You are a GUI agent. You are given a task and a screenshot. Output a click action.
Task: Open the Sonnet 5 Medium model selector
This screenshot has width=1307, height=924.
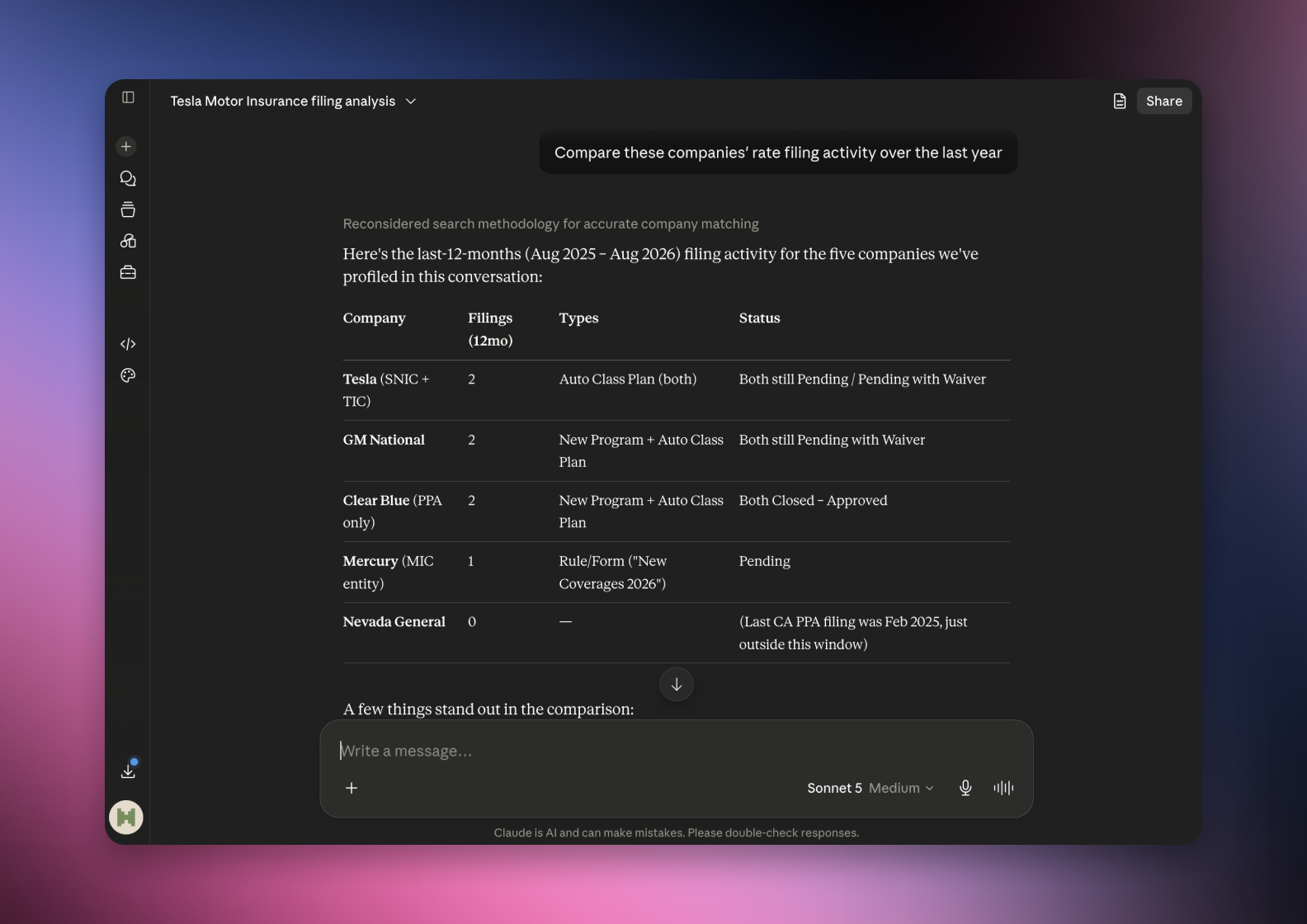[x=871, y=788]
